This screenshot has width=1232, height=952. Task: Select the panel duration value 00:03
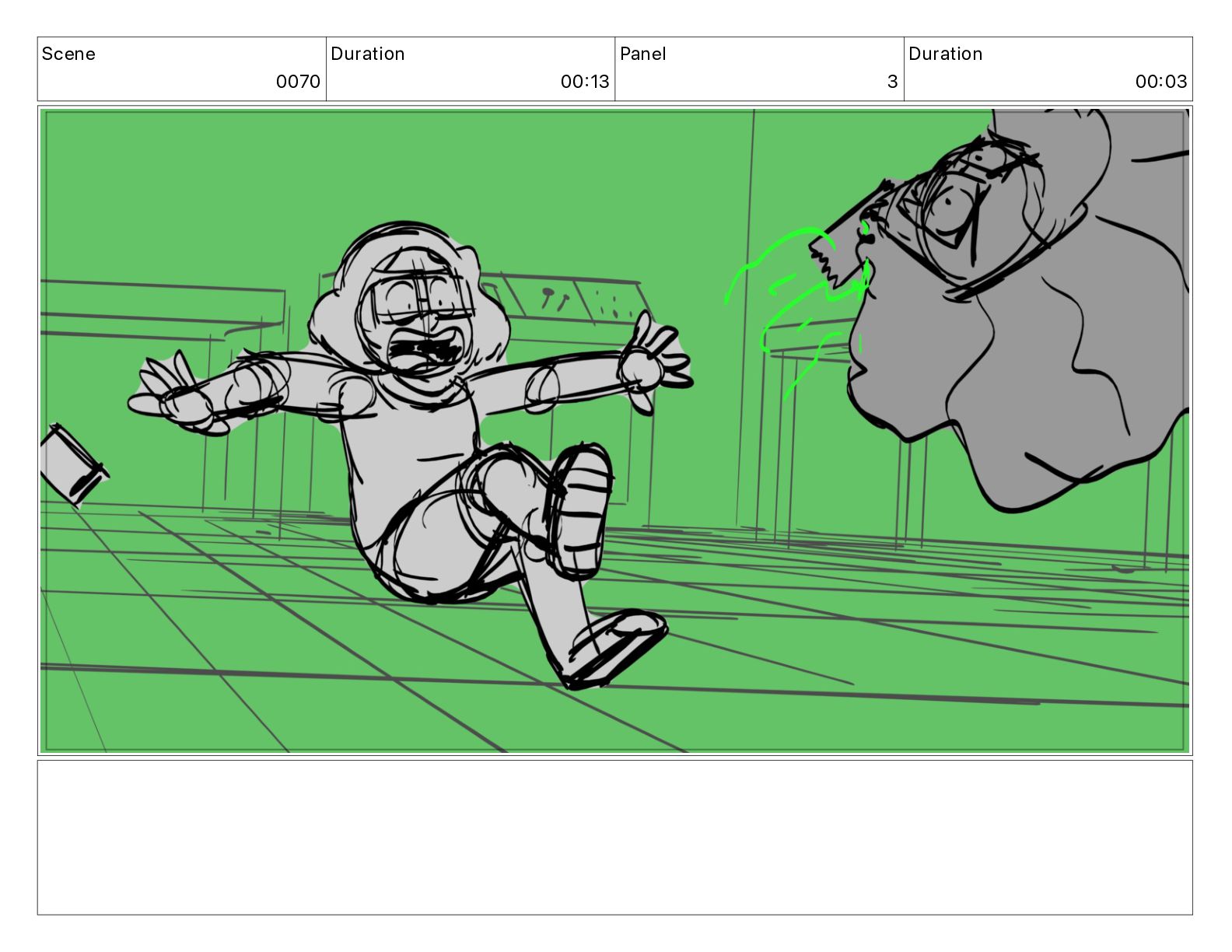coord(1161,82)
